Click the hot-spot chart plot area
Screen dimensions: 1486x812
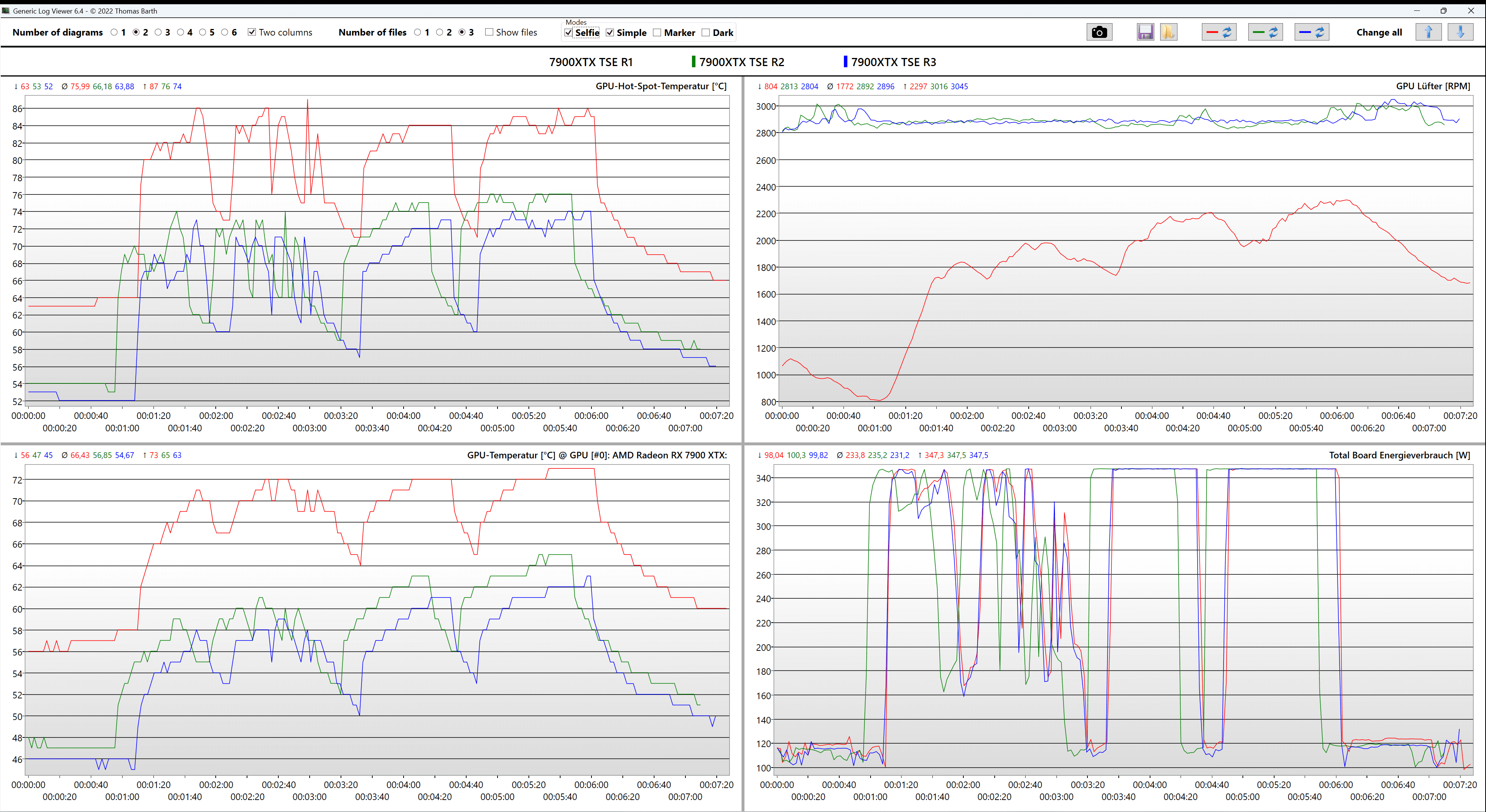(x=378, y=251)
